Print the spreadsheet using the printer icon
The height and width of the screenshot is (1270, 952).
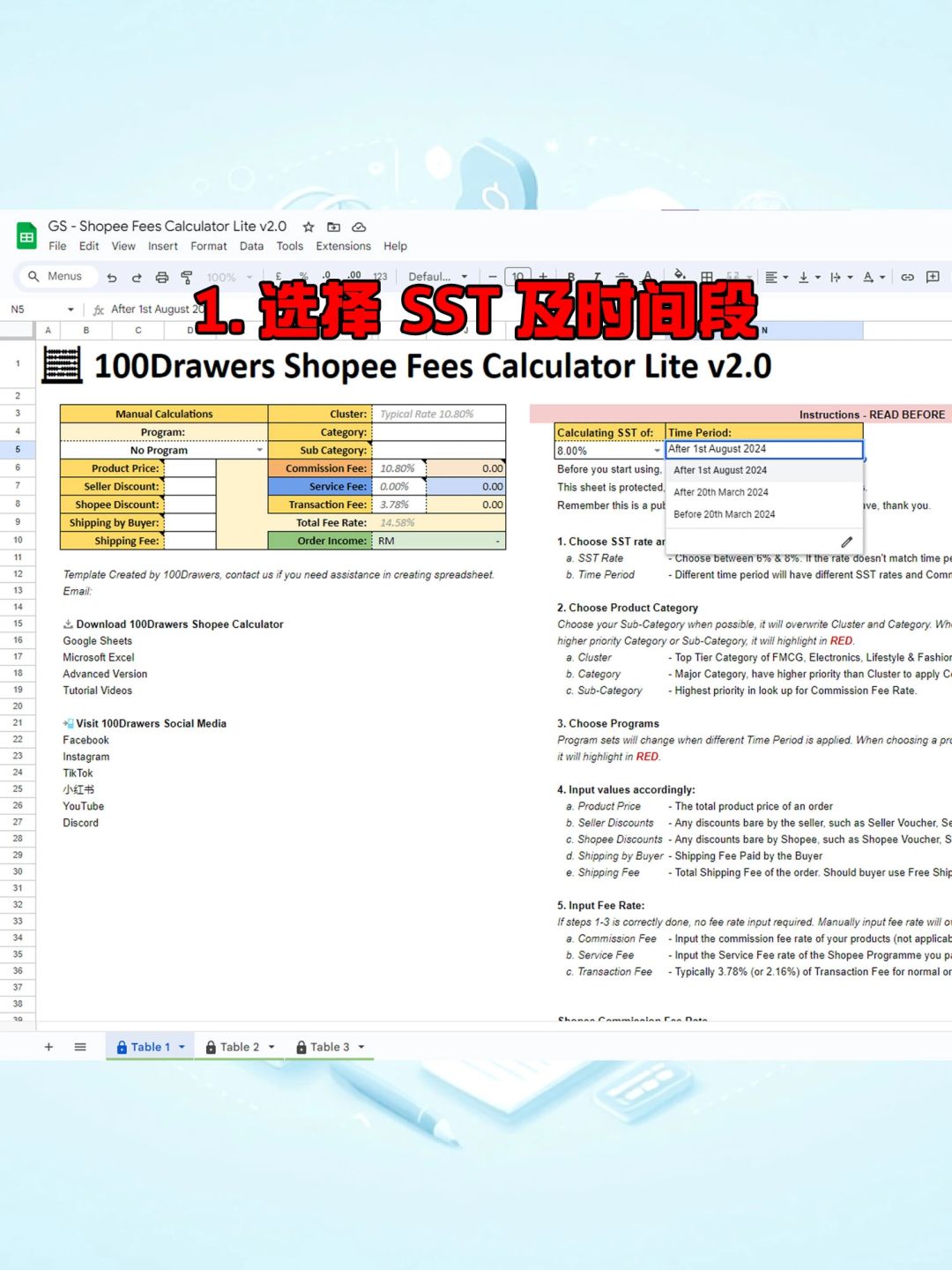pos(162,277)
